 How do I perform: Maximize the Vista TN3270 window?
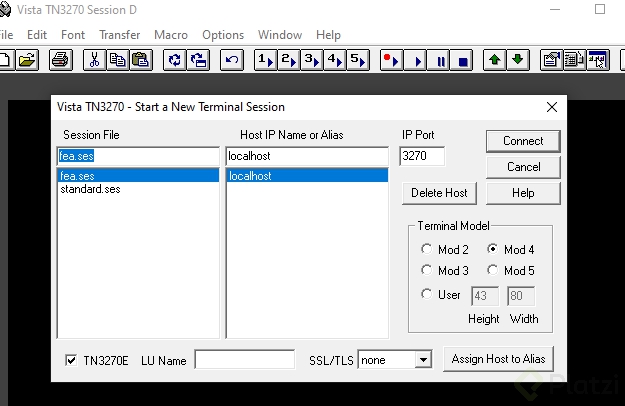tap(599, 9)
